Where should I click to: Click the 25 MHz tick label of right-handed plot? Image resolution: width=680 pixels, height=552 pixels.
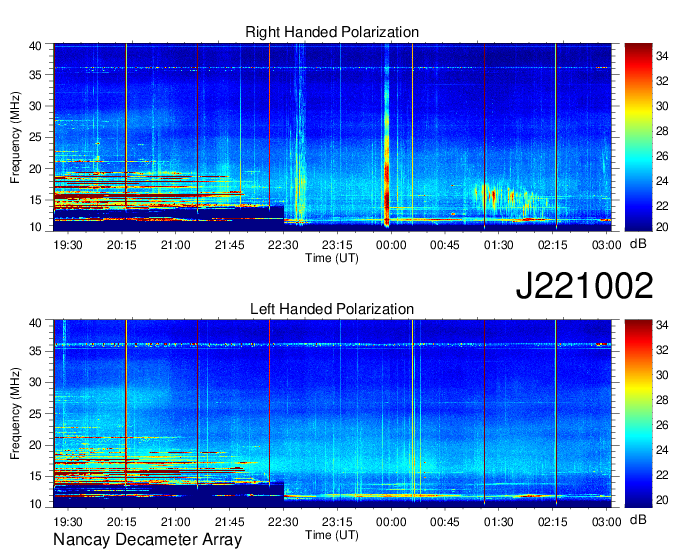35,137
